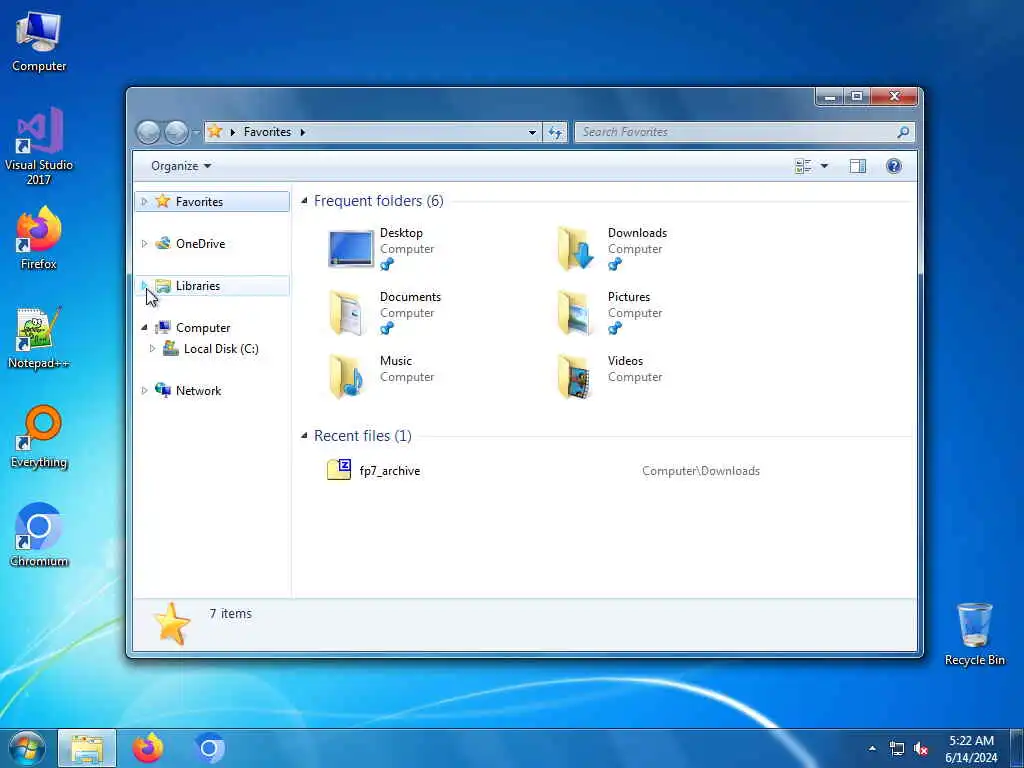Screen dimensions: 1024x768
Task: Select the Music folder icon
Action: [x=346, y=376]
